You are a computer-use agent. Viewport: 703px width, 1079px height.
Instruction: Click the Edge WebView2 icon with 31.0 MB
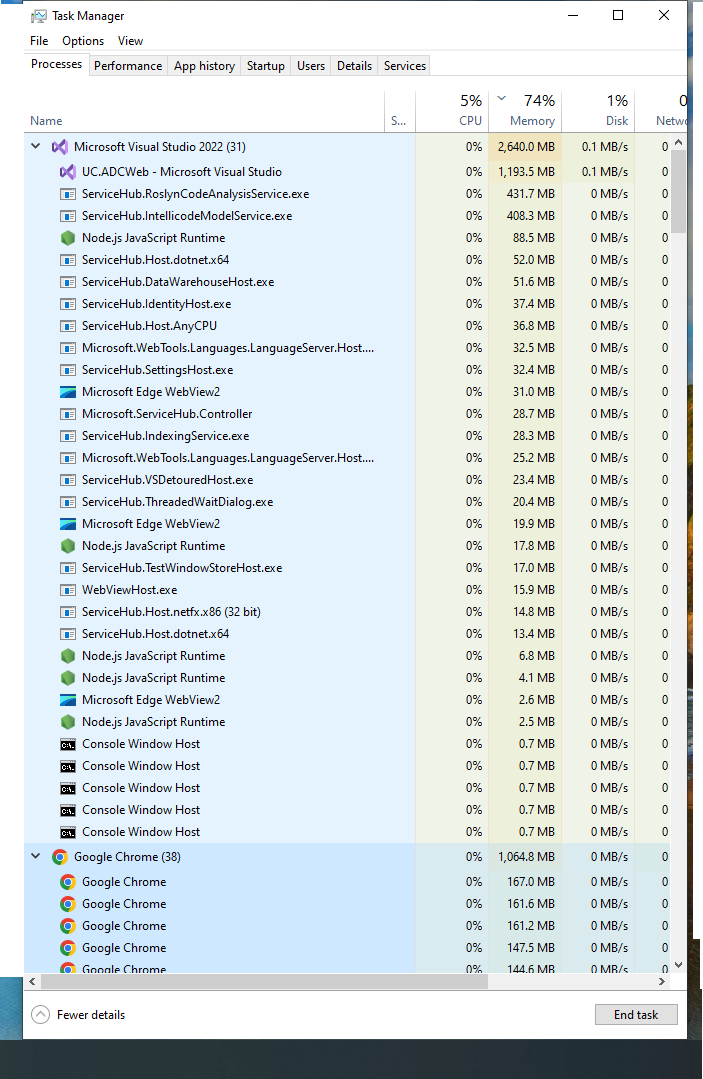click(67, 392)
